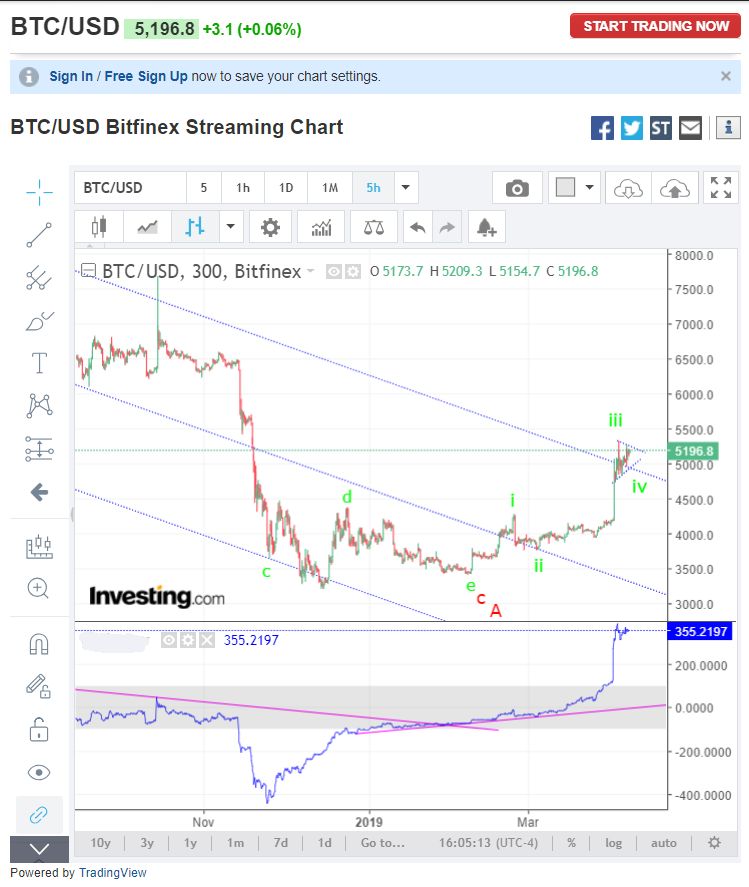The width and height of the screenshot is (749, 887).
Task: Toggle magnet mode for drawings
Action: (39, 644)
